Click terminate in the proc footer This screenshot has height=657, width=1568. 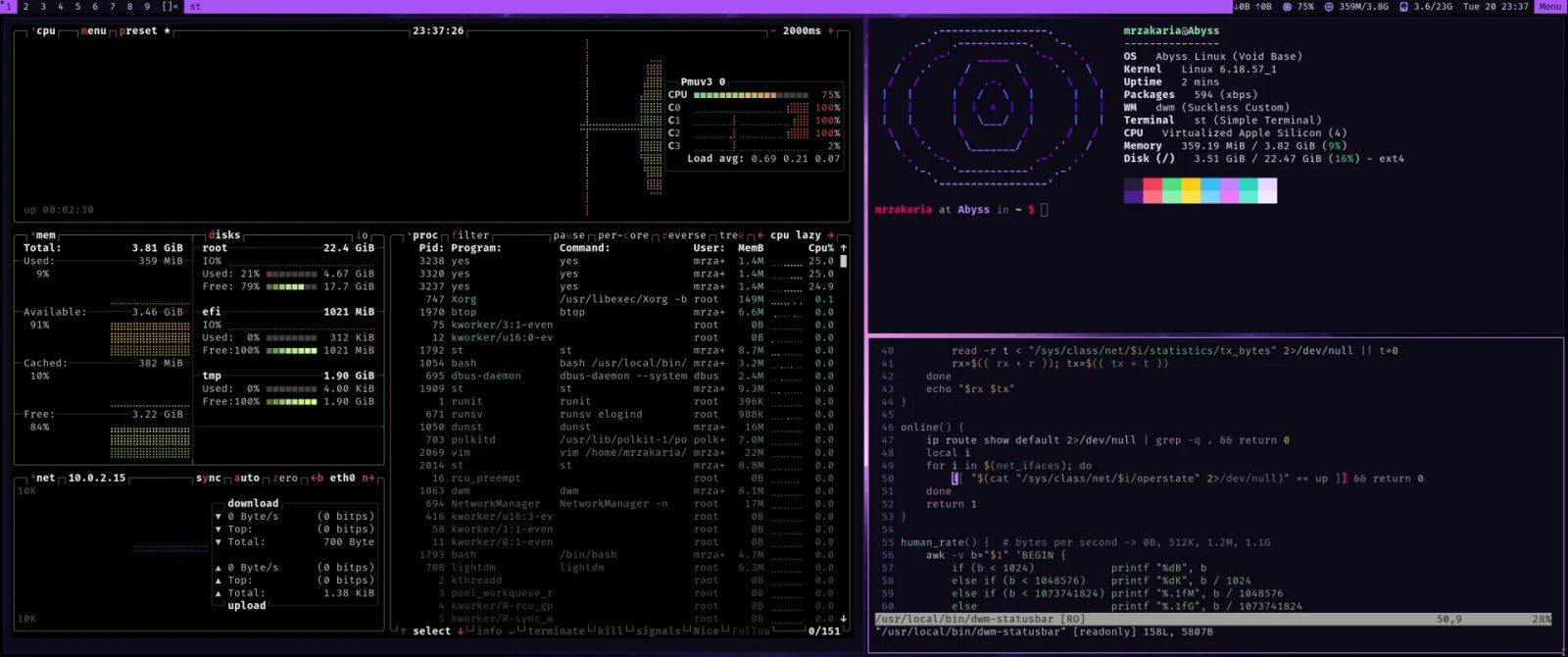click(556, 631)
